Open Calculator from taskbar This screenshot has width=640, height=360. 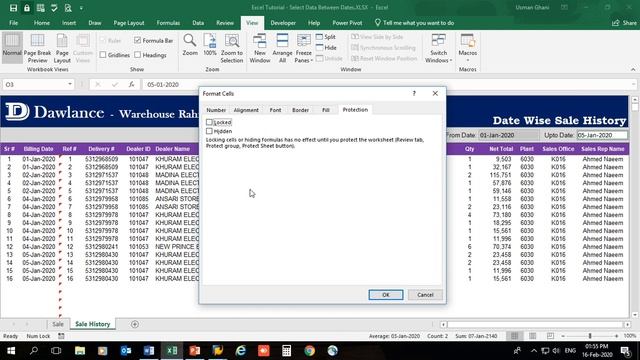point(287,351)
